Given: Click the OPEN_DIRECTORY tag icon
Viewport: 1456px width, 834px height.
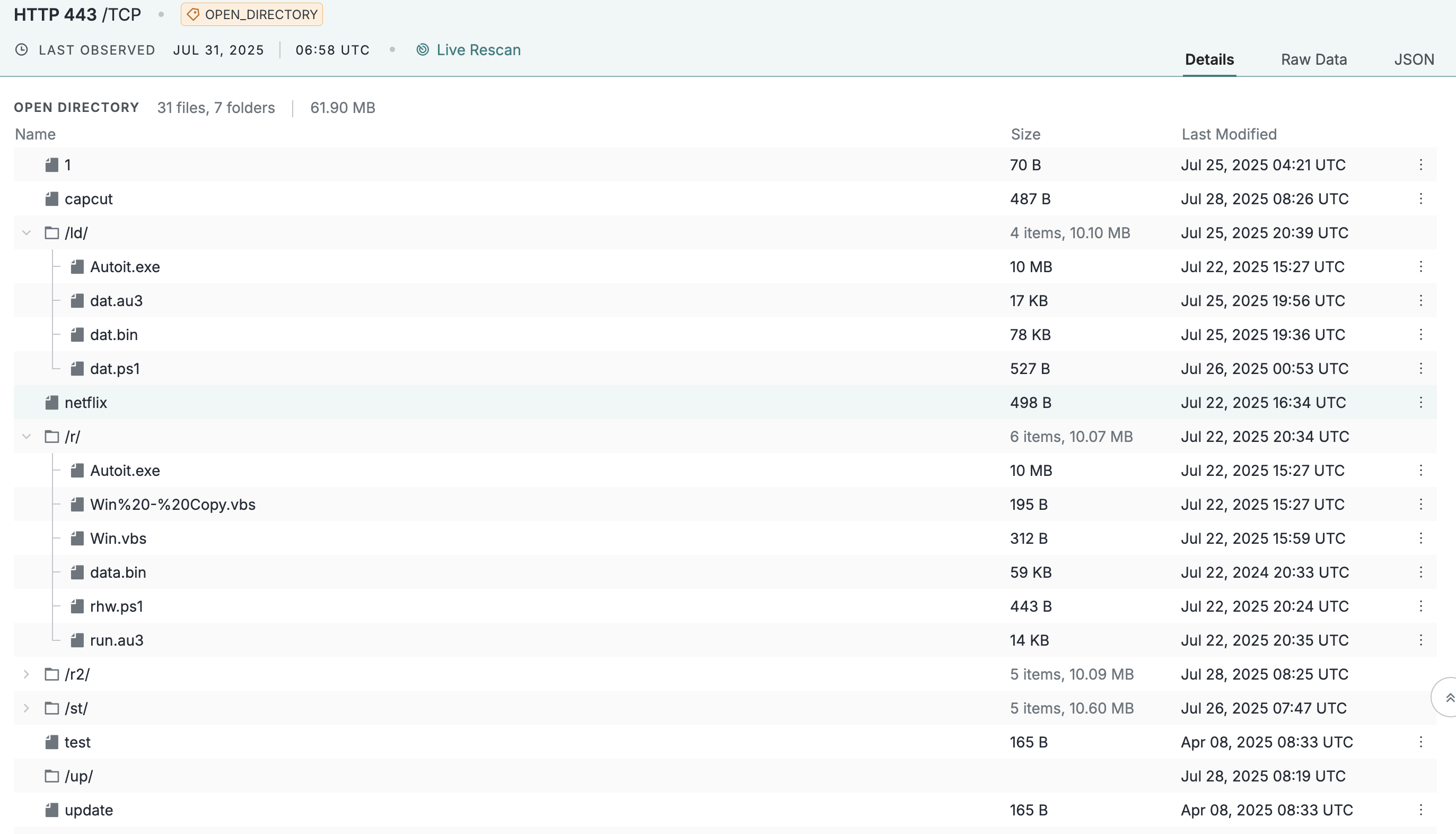Looking at the screenshot, I should 193,14.
